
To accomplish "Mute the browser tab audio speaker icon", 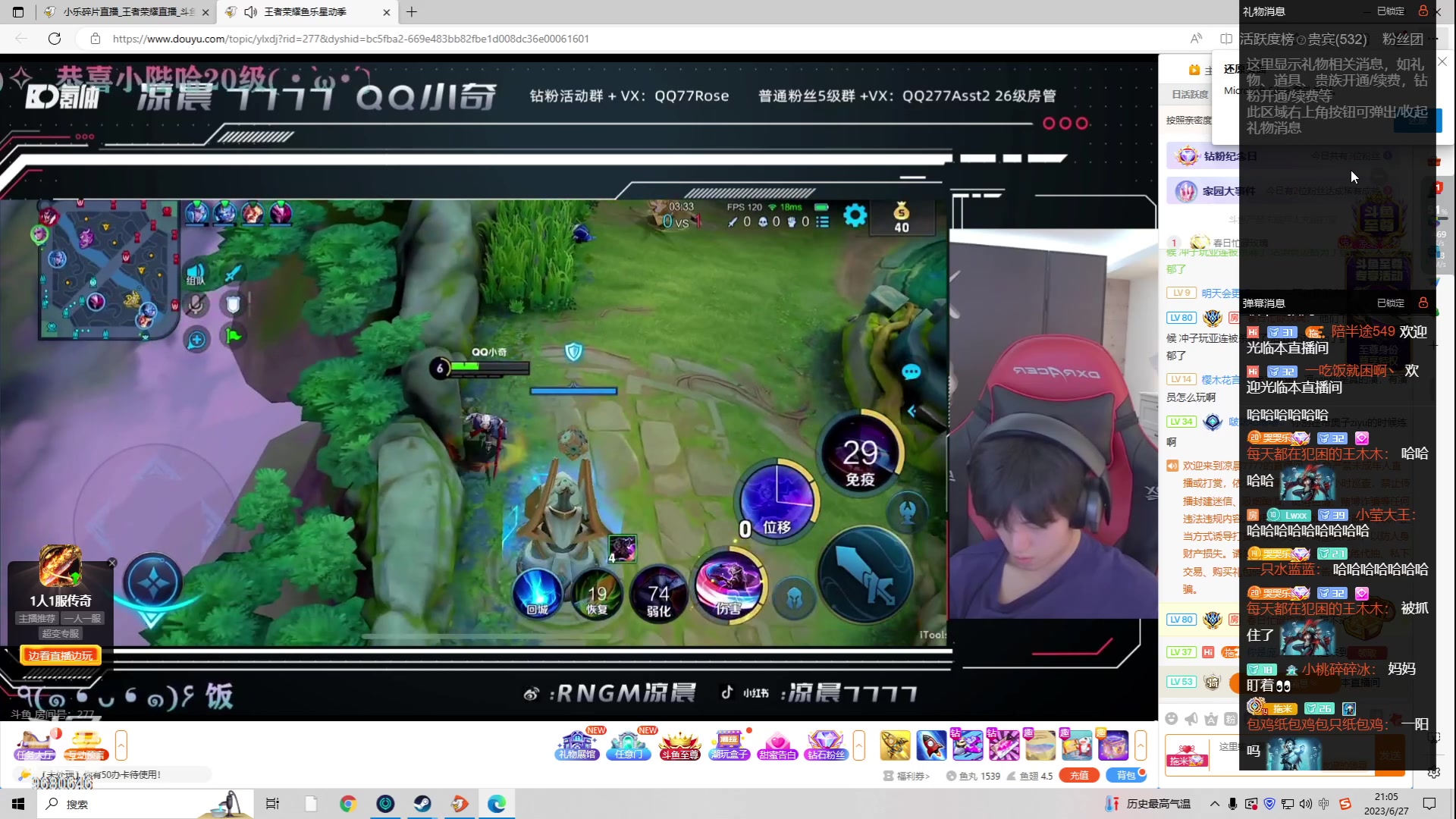I will pos(251,12).
